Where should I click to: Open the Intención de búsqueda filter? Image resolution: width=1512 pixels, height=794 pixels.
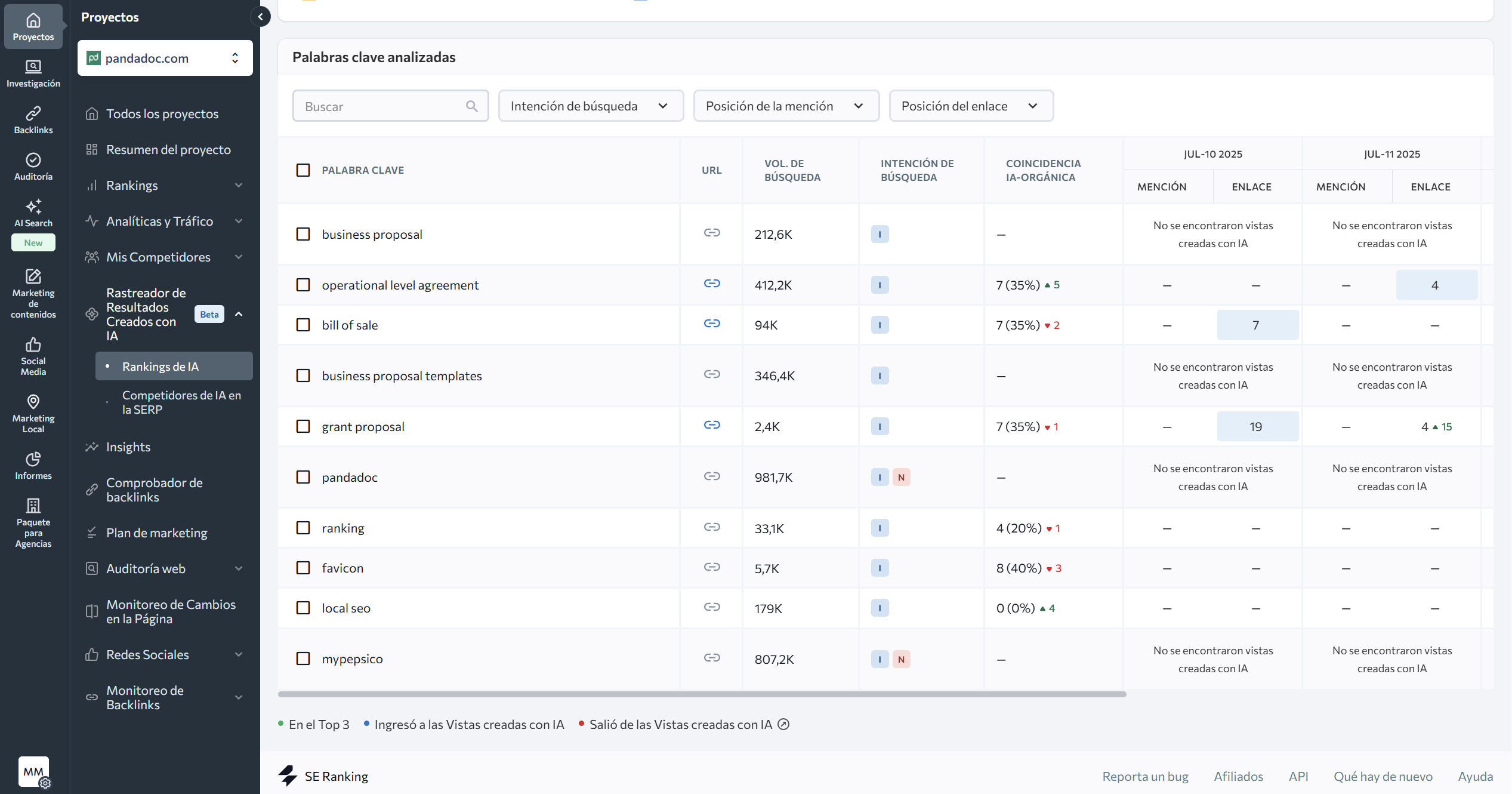click(x=591, y=106)
